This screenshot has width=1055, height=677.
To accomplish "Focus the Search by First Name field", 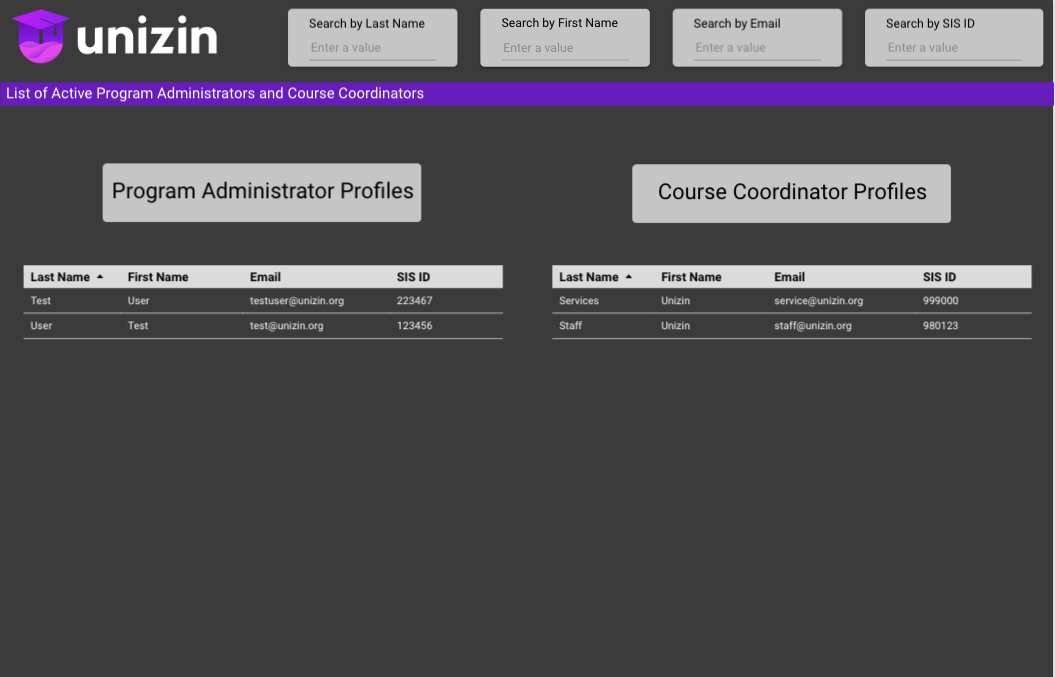I will 565,48.
